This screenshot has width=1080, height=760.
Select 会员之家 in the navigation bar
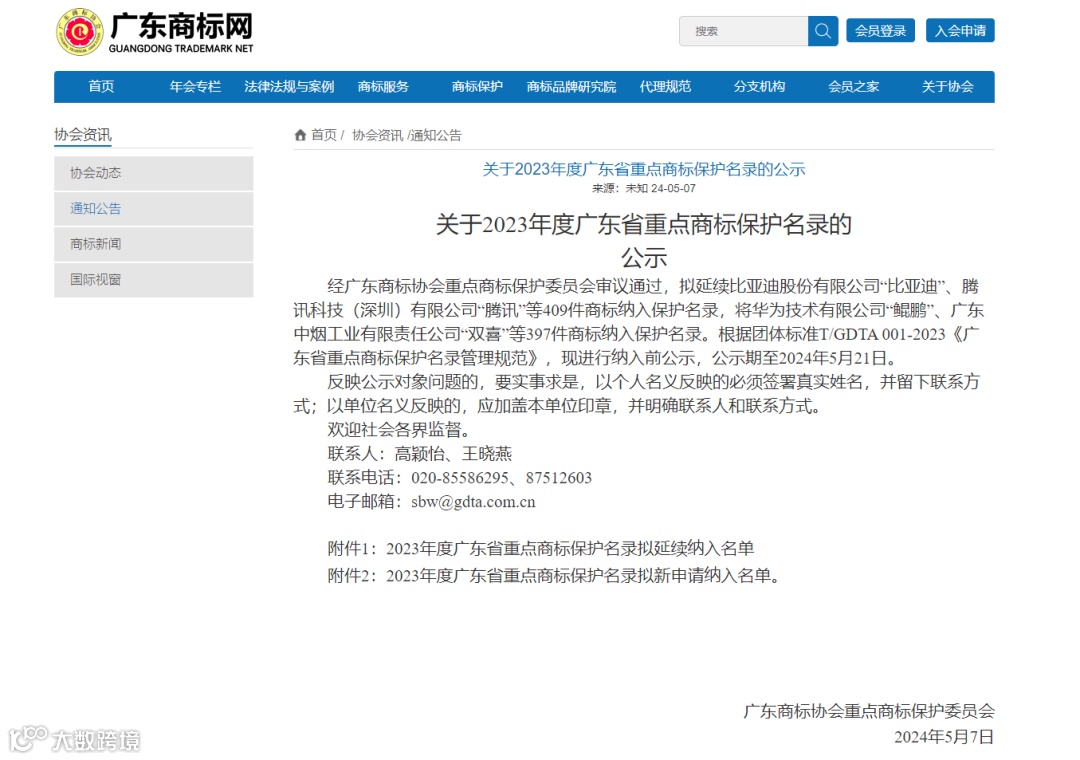click(x=853, y=87)
